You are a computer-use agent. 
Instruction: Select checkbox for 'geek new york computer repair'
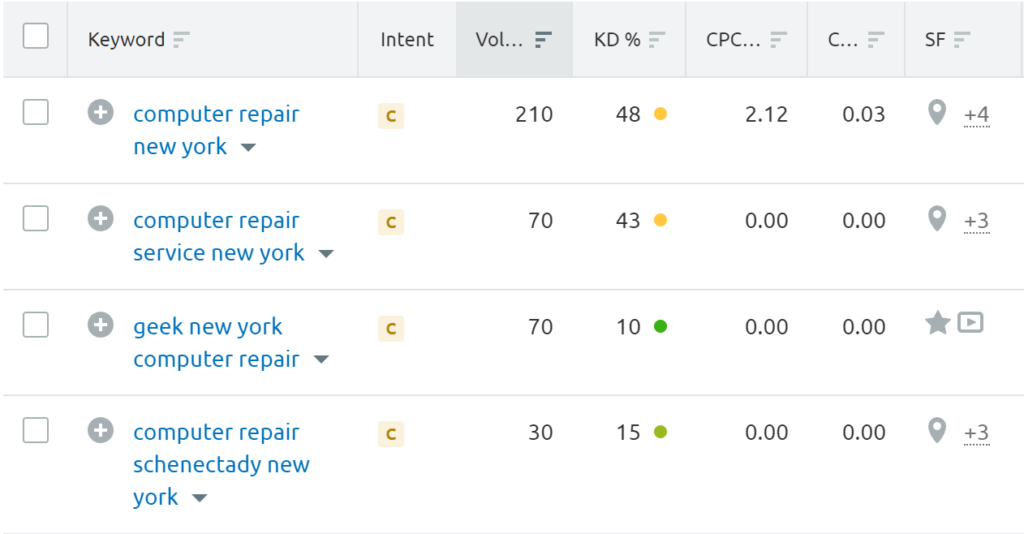pos(36,324)
